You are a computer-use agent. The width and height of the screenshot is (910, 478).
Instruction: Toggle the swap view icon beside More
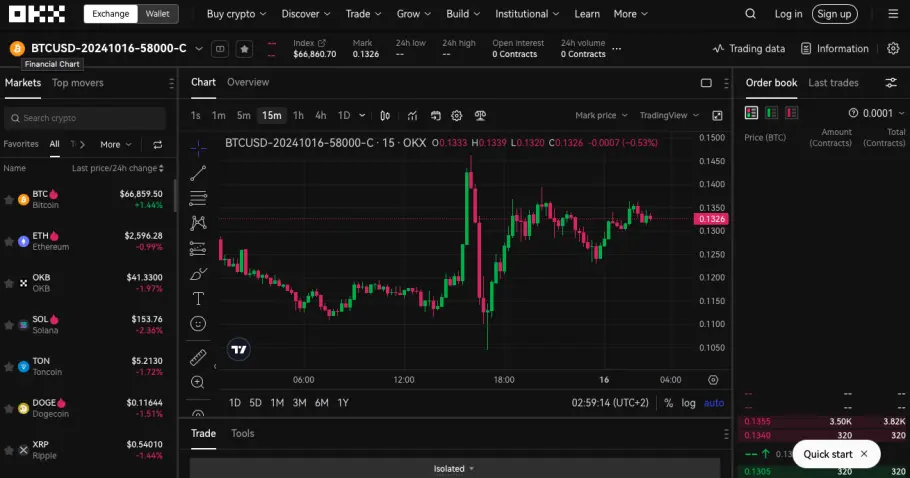coord(157,144)
